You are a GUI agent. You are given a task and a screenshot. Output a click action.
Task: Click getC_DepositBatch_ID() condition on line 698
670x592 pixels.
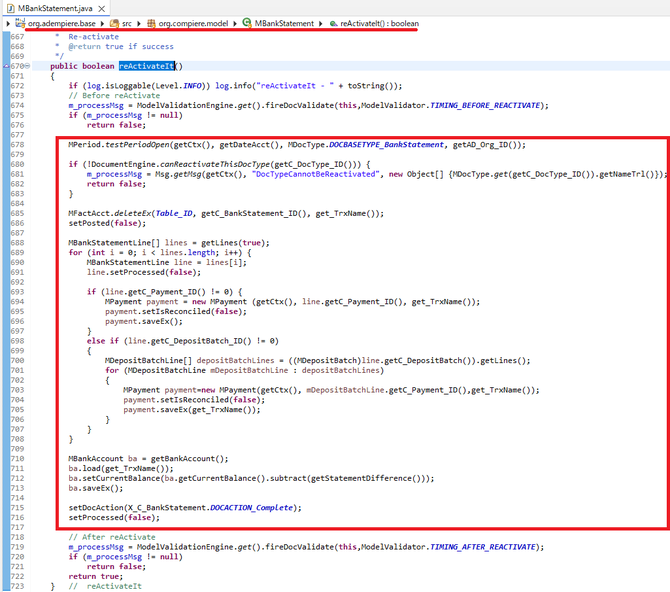(201, 341)
